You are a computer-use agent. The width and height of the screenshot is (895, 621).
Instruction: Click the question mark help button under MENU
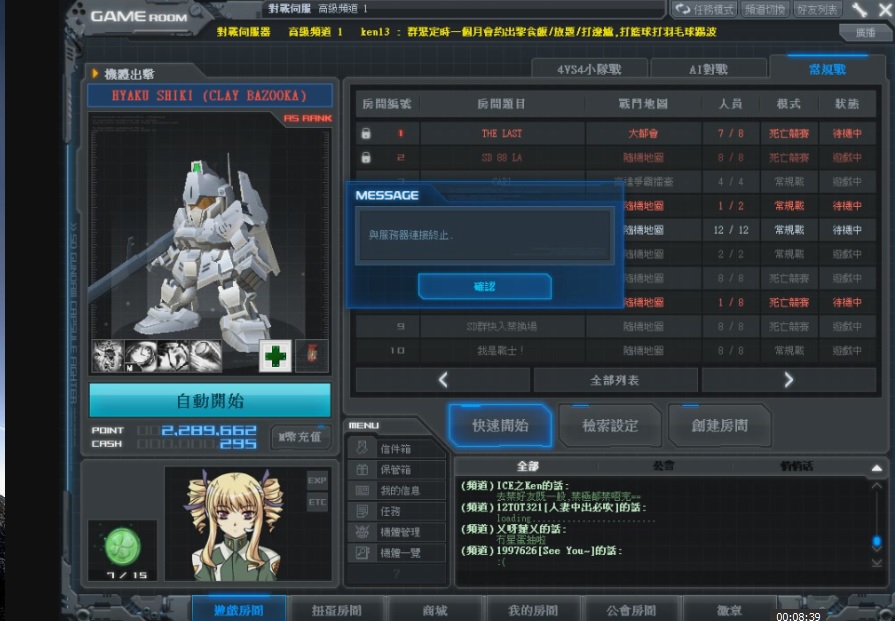pos(396,573)
